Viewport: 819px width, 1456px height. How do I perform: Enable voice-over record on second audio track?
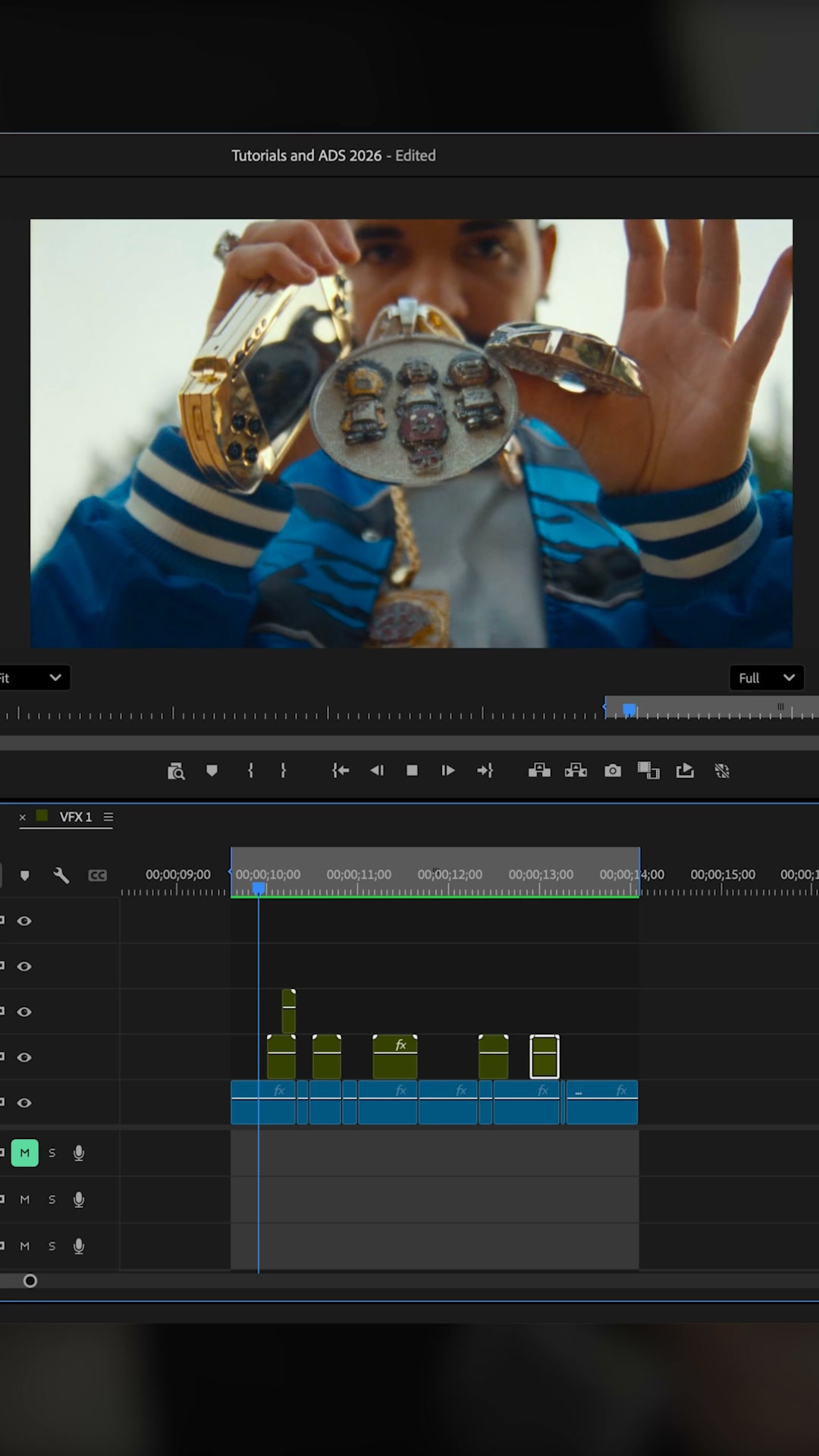click(x=78, y=1200)
